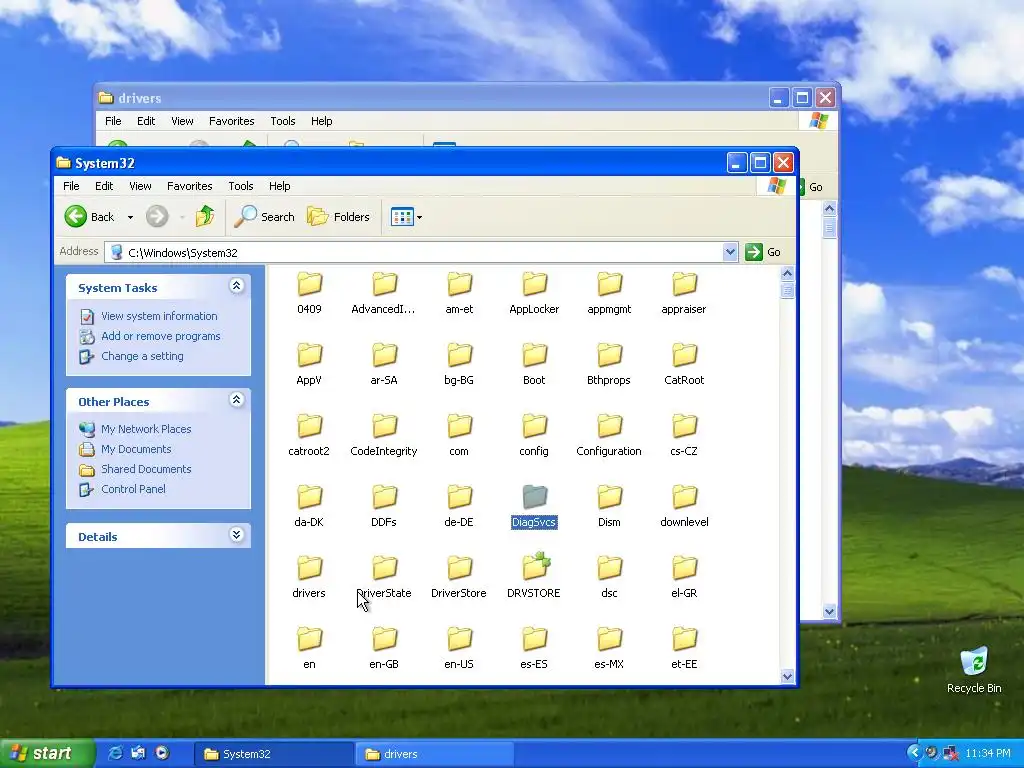Switch to System32 taskbar button
Viewport: 1024px width, 768px height.
pyautogui.click(x=274, y=754)
